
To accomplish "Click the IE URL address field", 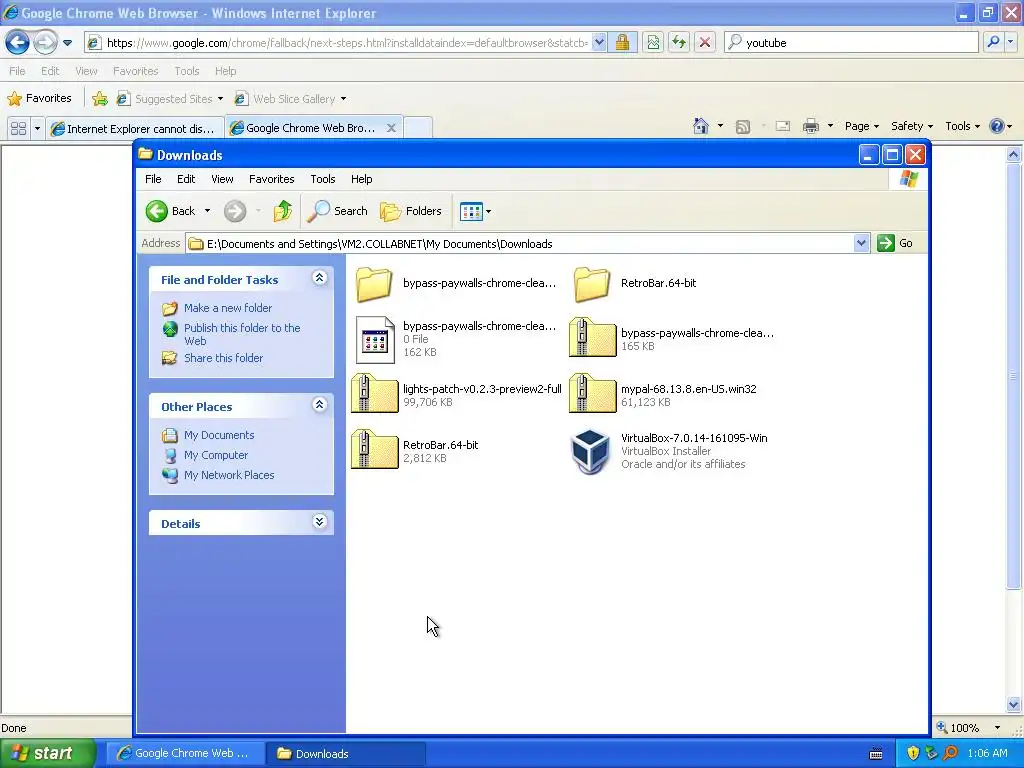I will tap(347, 42).
